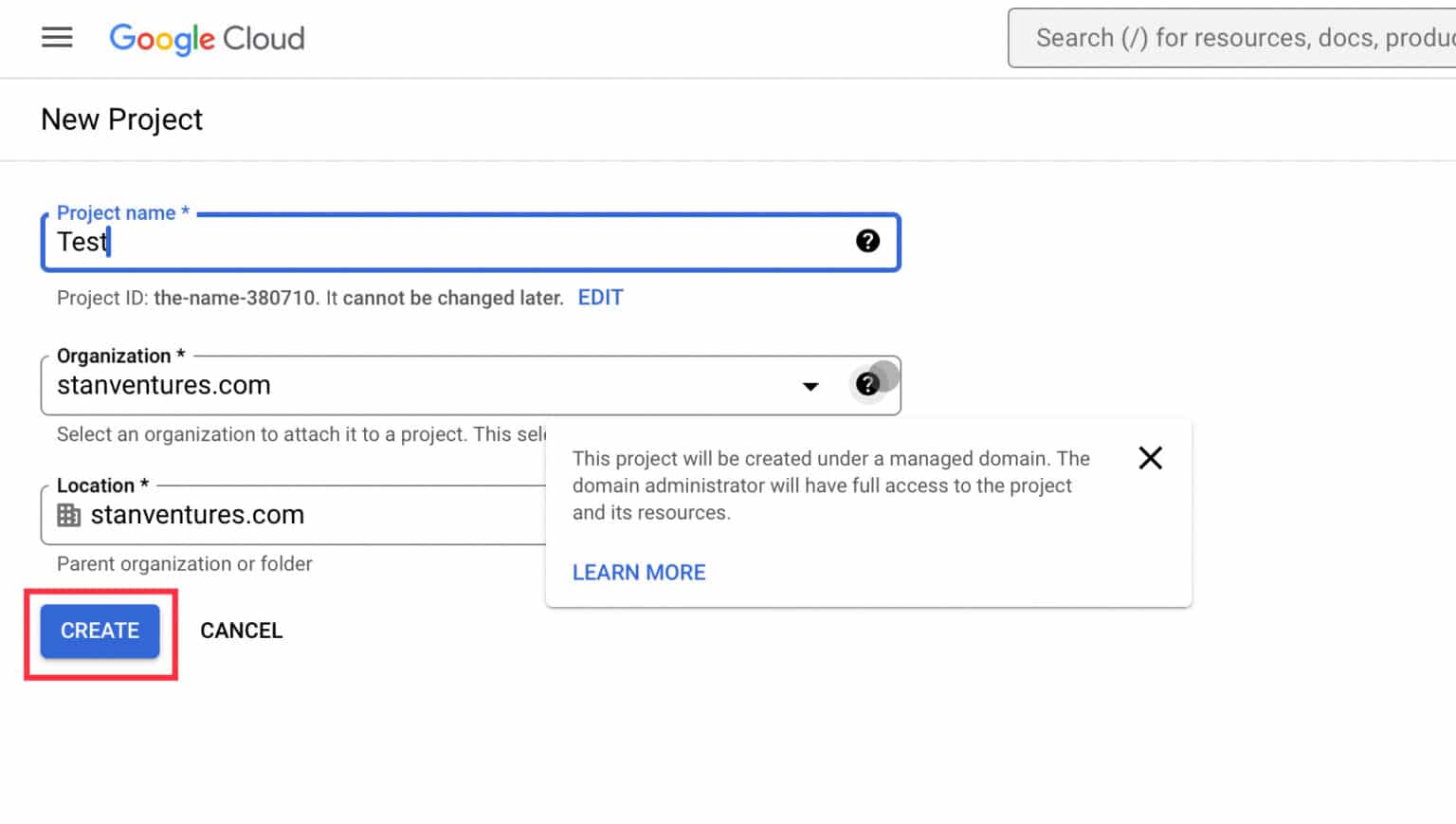Click the CREATE button

click(99, 631)
